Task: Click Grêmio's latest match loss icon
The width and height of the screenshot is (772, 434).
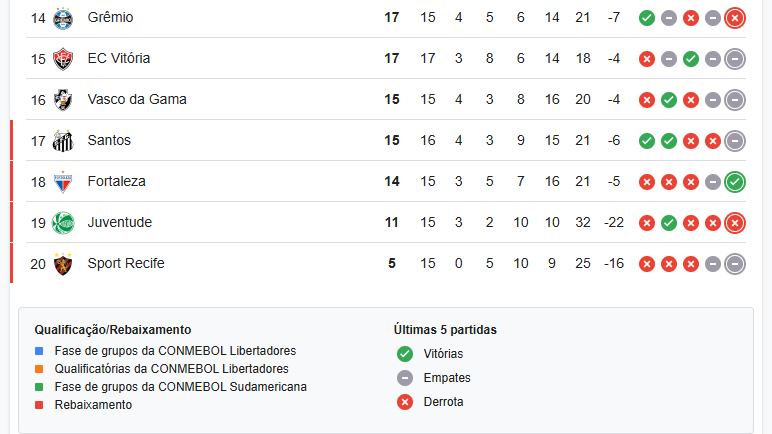Action: pos(735,18)
